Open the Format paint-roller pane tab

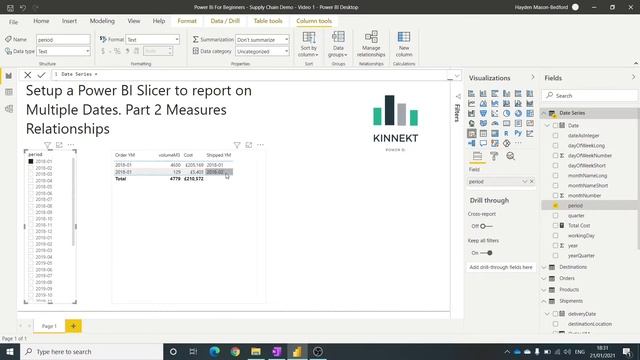494,156
